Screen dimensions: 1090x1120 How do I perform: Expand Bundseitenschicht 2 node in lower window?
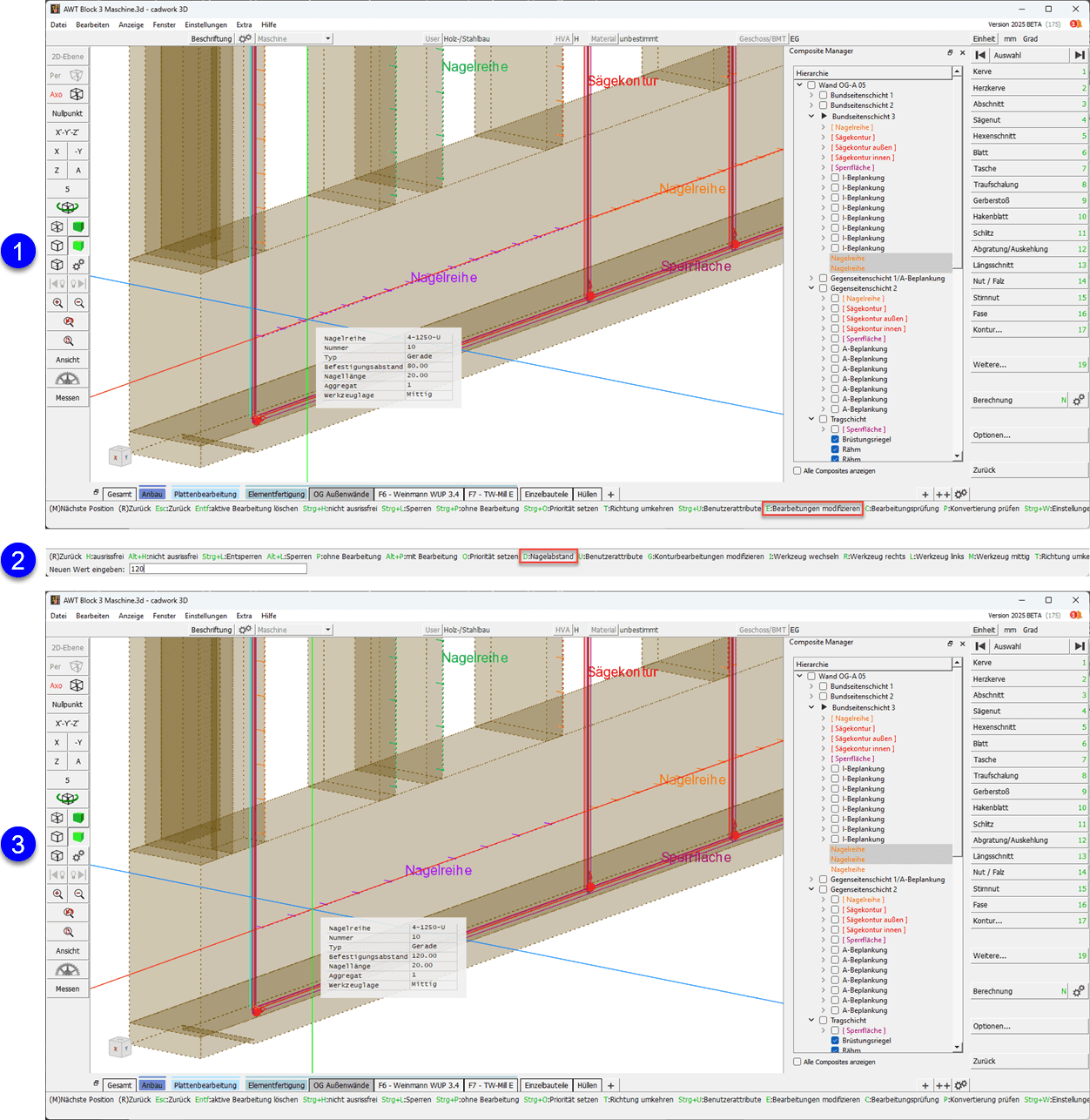(x=811, y=697)
